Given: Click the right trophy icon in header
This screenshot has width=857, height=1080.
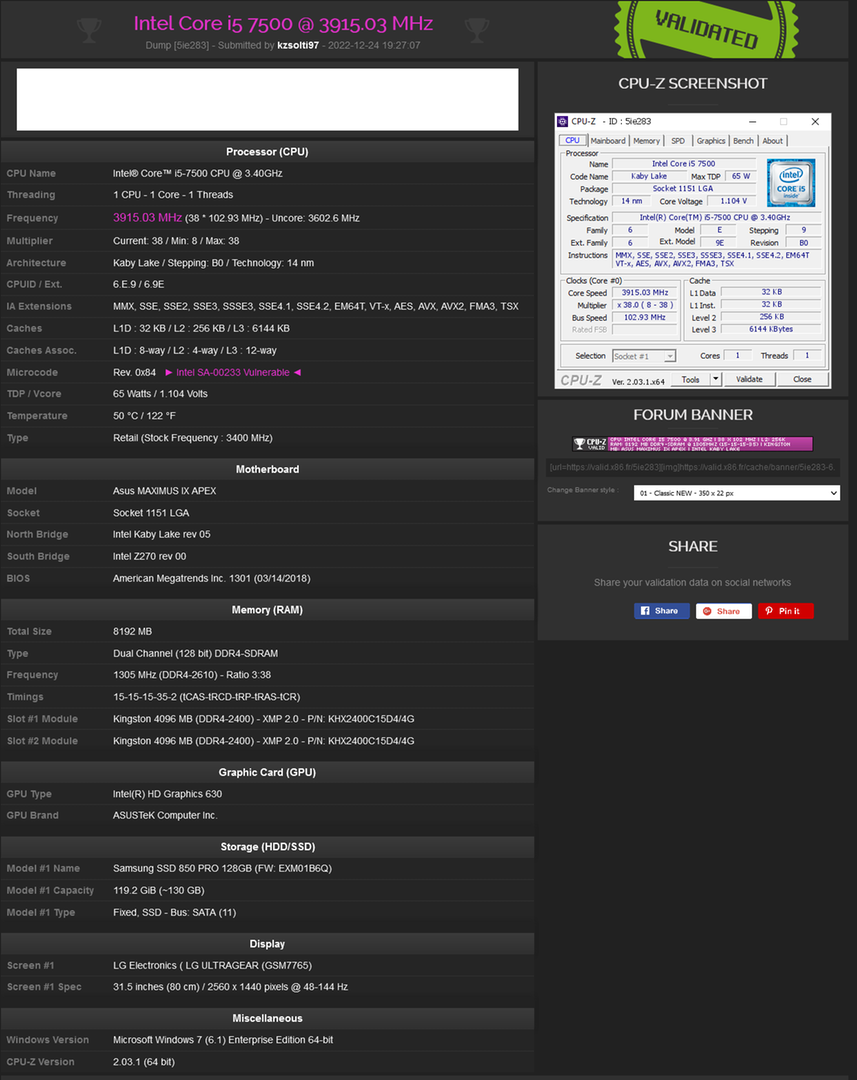Looking at the screenshot, I should tap(477, 30).
